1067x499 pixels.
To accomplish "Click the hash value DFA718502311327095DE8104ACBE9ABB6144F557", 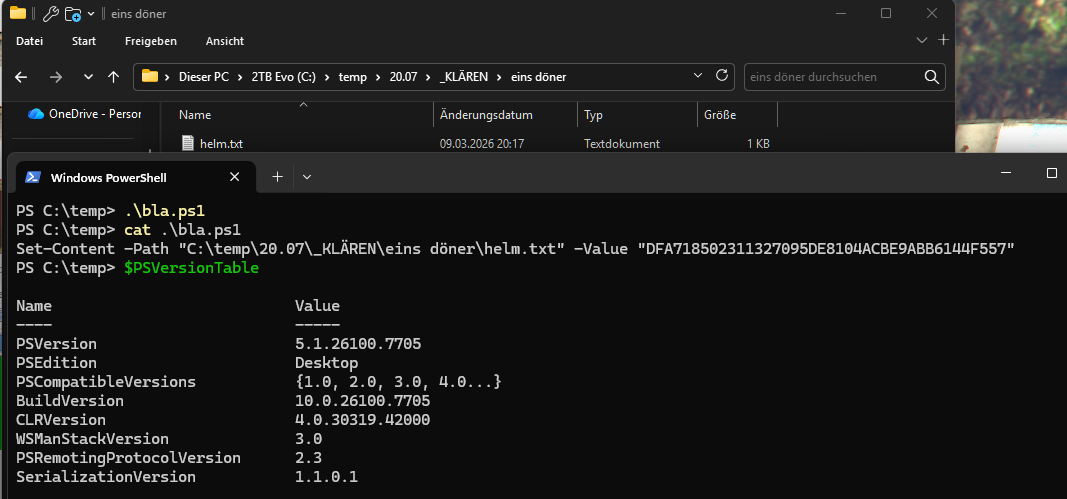I will pyautogui.click(x=825, y=249).
